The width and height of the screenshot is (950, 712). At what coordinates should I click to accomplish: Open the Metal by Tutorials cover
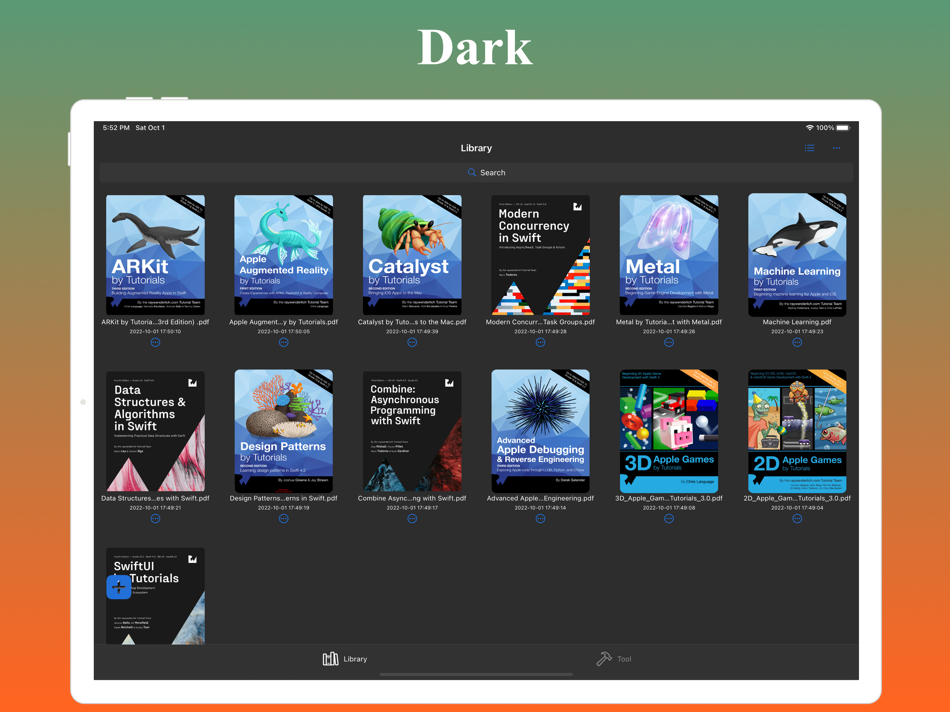(x=669, y=255)
